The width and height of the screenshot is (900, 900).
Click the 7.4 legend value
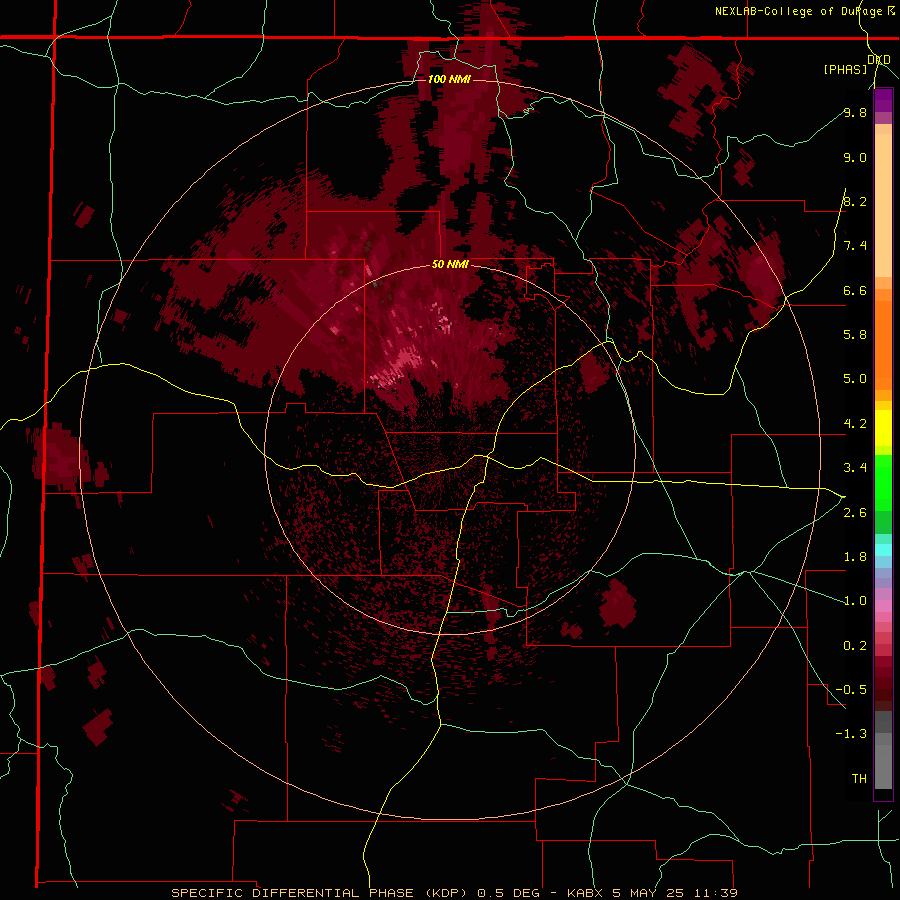coord(855,246)
